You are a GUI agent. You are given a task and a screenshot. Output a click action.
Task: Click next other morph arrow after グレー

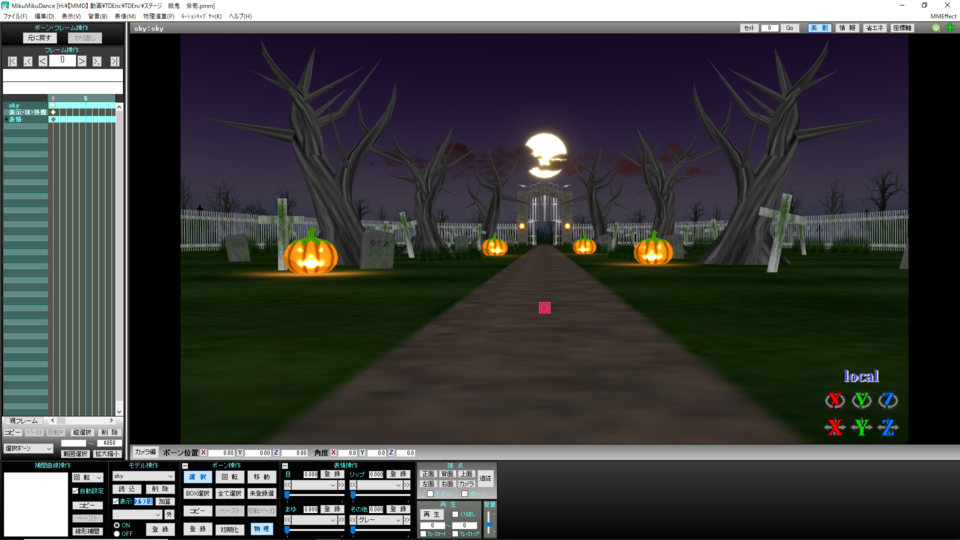point(407,520)
